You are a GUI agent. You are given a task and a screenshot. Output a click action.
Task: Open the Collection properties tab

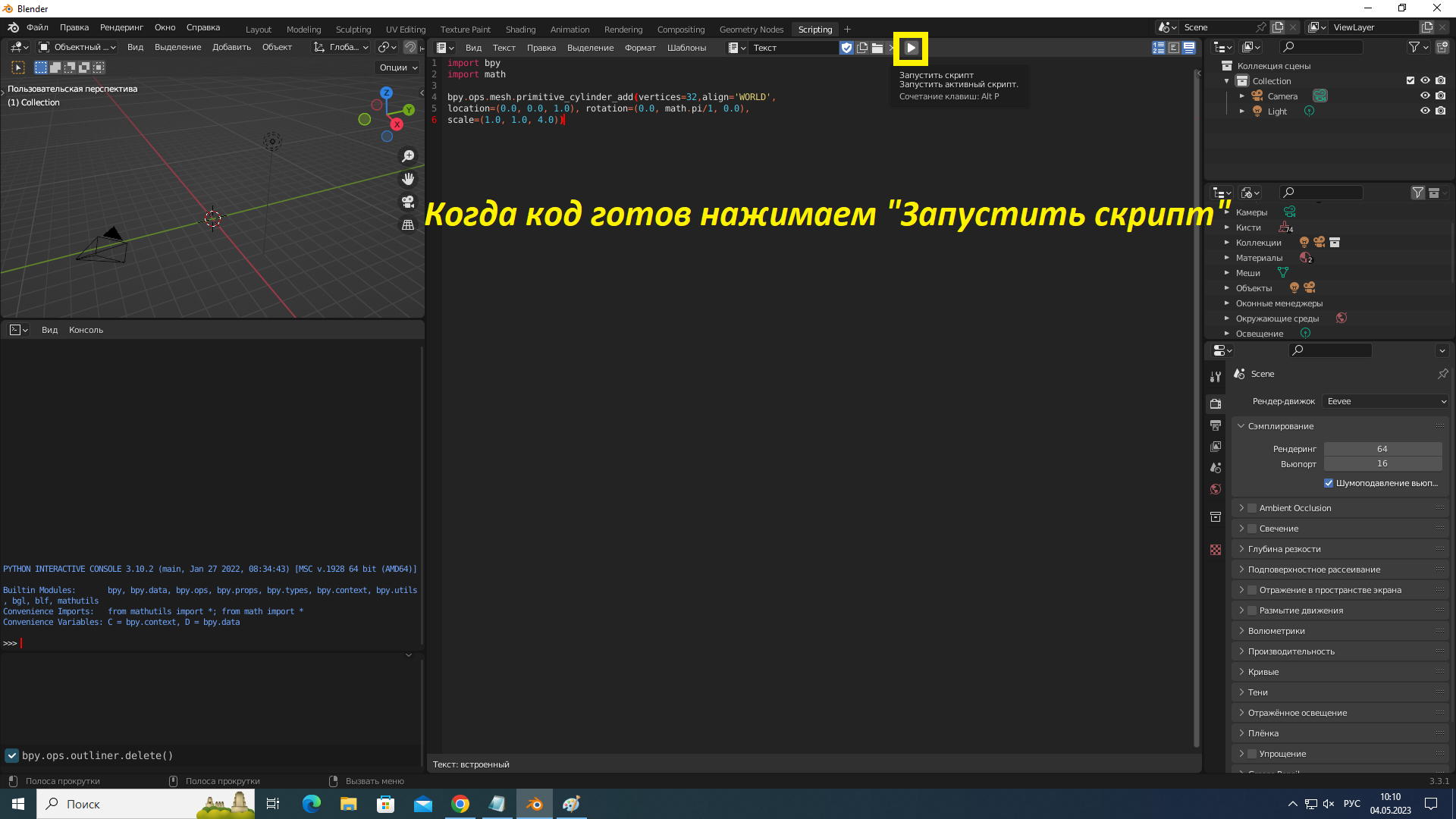tap(1216, 516)
